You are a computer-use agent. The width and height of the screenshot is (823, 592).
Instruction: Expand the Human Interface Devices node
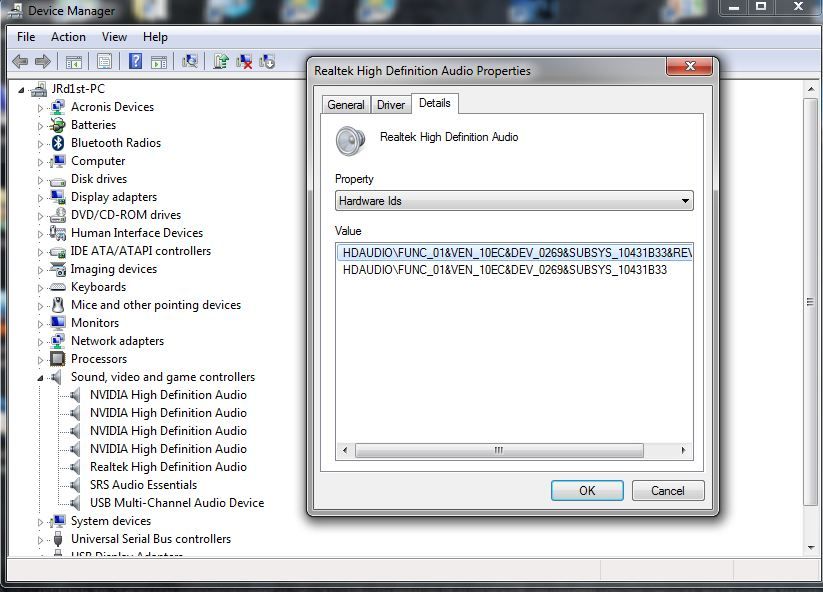(x=40, y=234)
